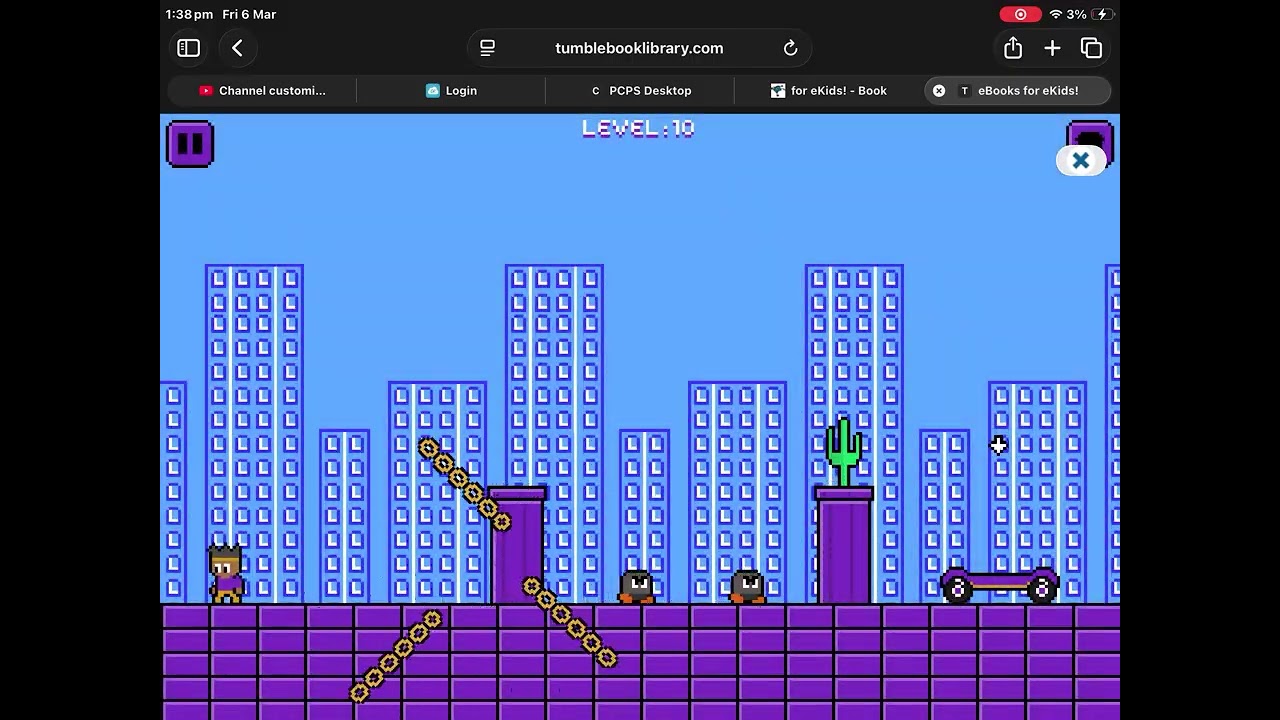Go back to the previous page

237,48
